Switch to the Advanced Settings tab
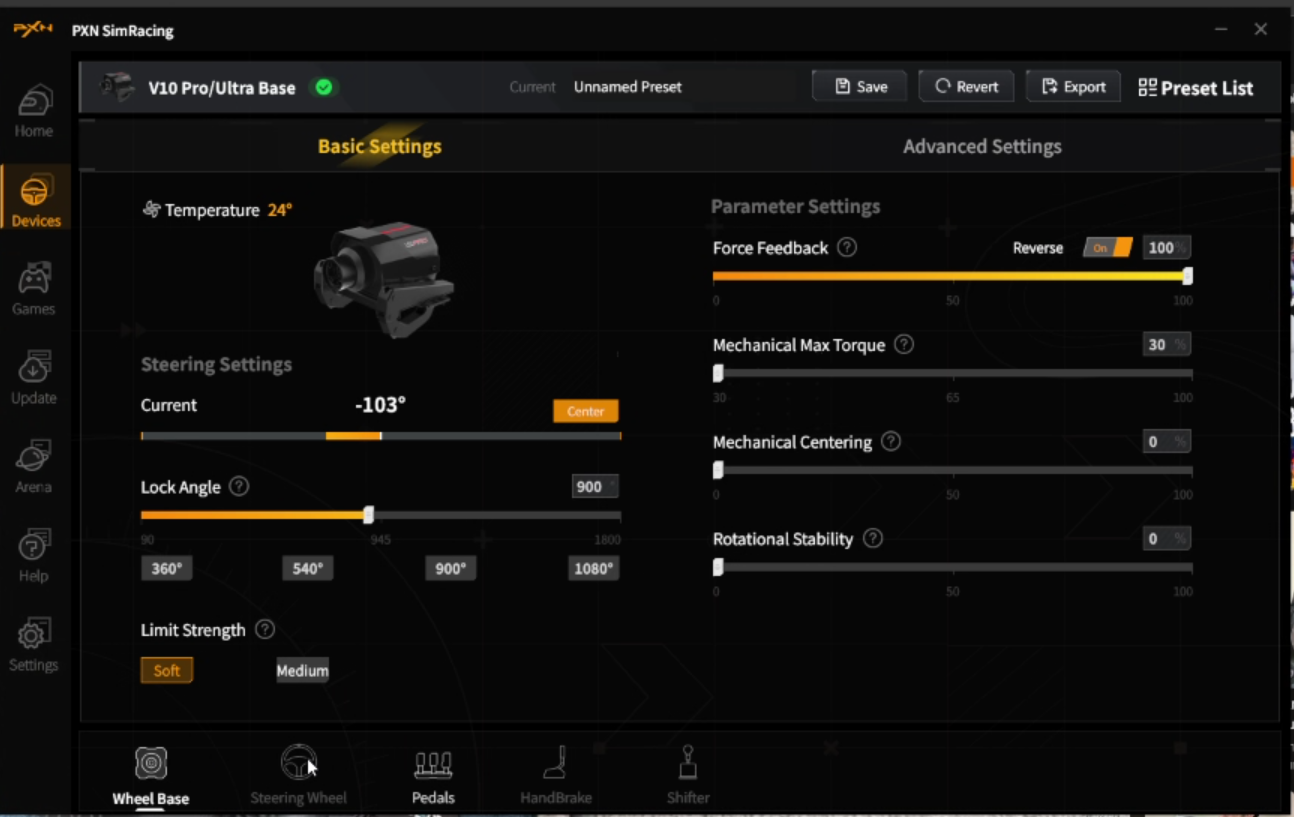The image size is (1294, 817). click(982, 146)
